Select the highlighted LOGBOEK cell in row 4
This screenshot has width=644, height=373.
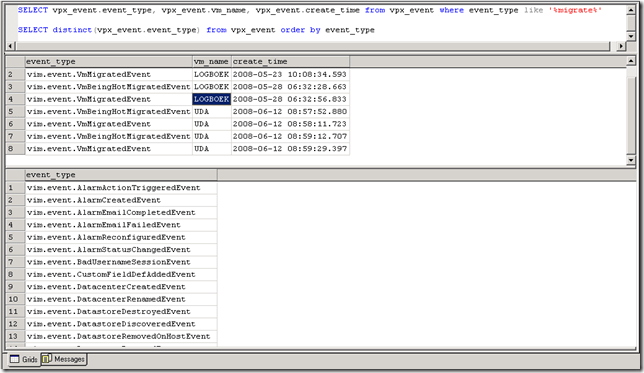212,99
